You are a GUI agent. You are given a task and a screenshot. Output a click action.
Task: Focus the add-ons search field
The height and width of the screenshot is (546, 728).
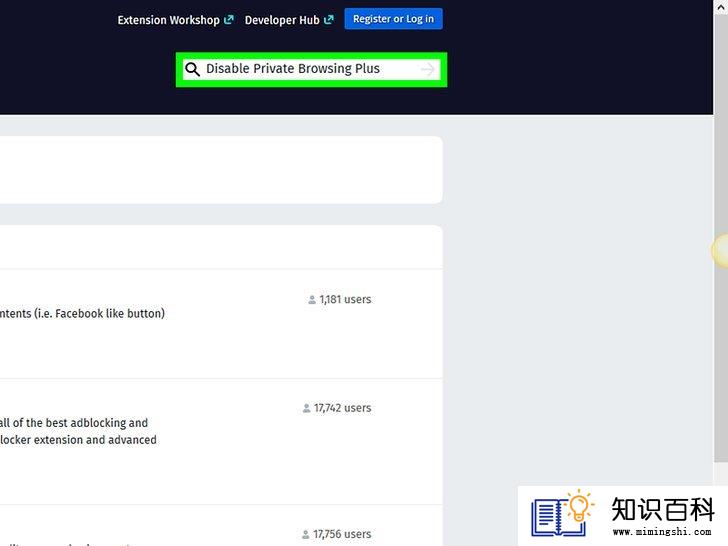click(x=311, y=69)
